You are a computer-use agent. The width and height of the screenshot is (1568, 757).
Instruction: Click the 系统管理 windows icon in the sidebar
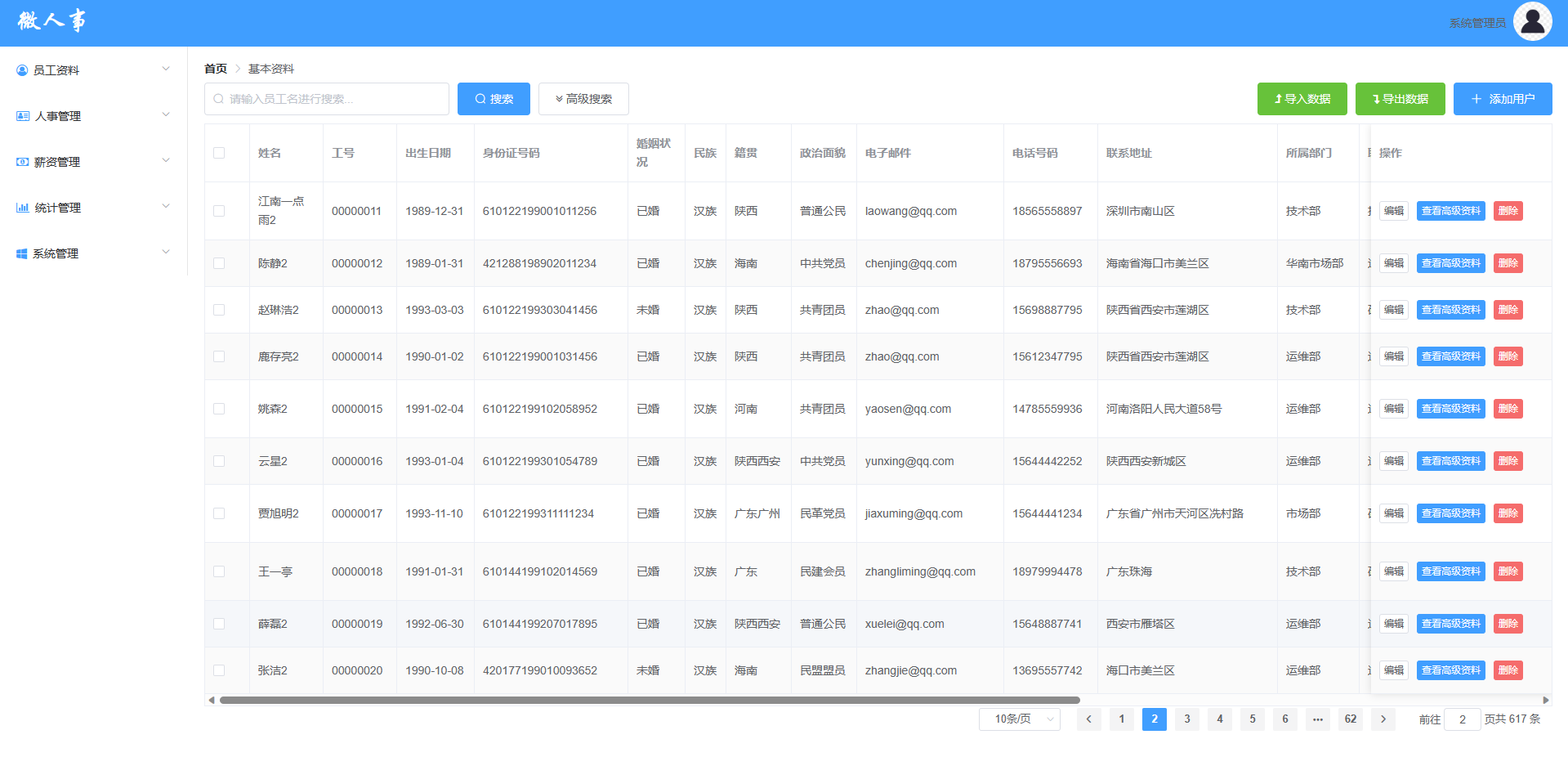pos(22,253)
